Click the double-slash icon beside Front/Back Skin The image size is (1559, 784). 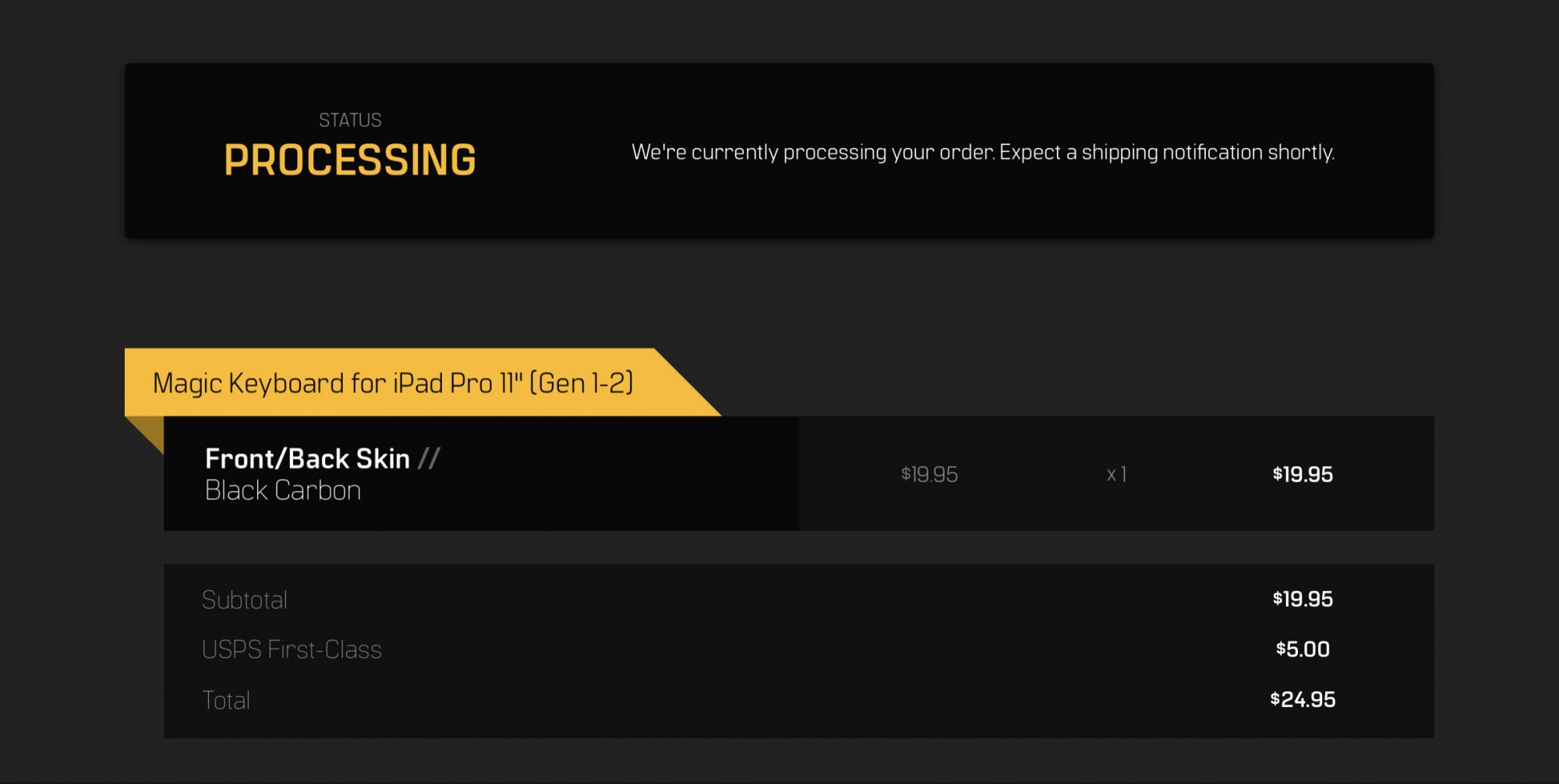(x=429, y=458)
